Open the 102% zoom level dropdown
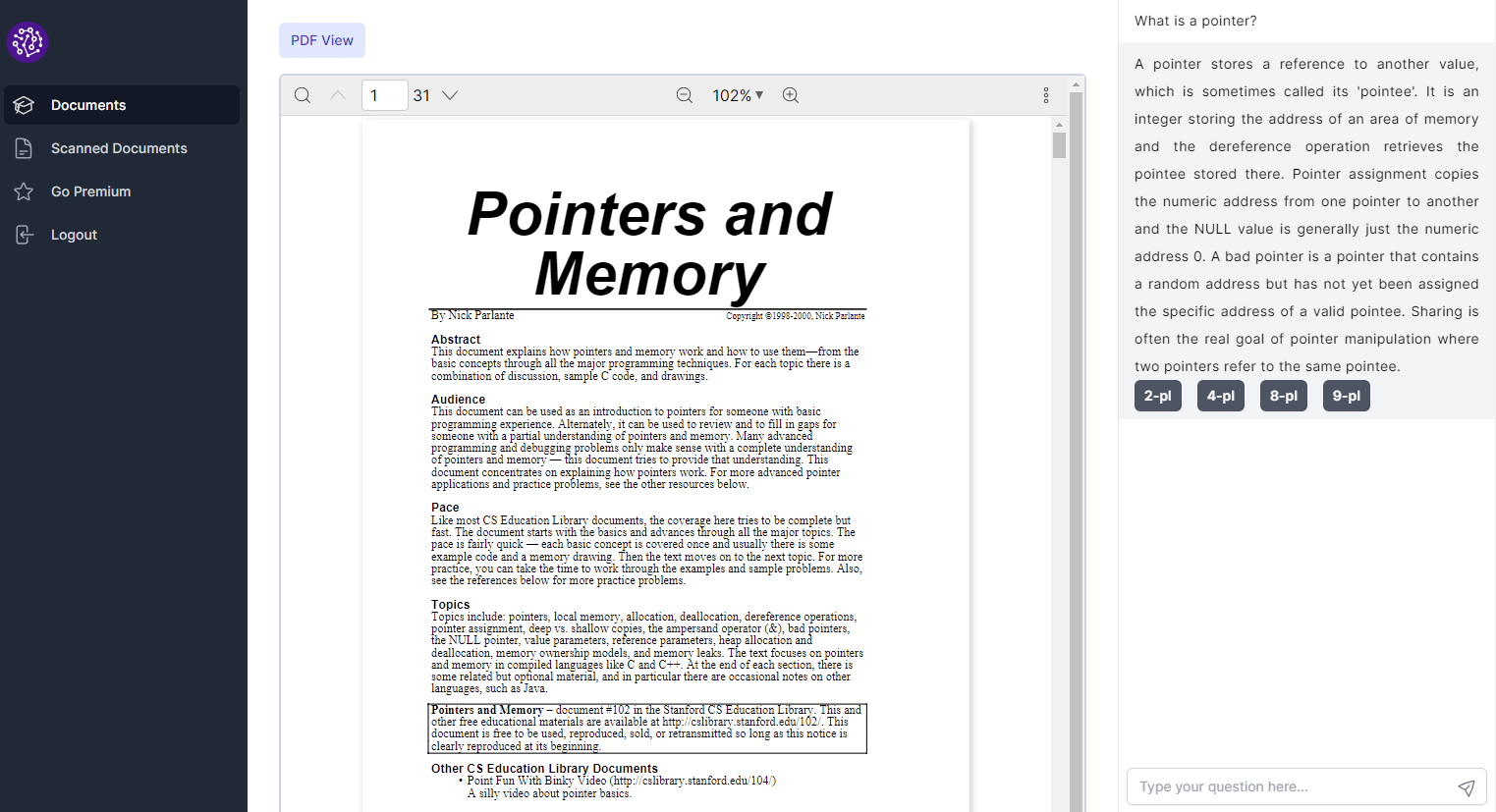Screen dimensions: 1496x812 [738, 95]
